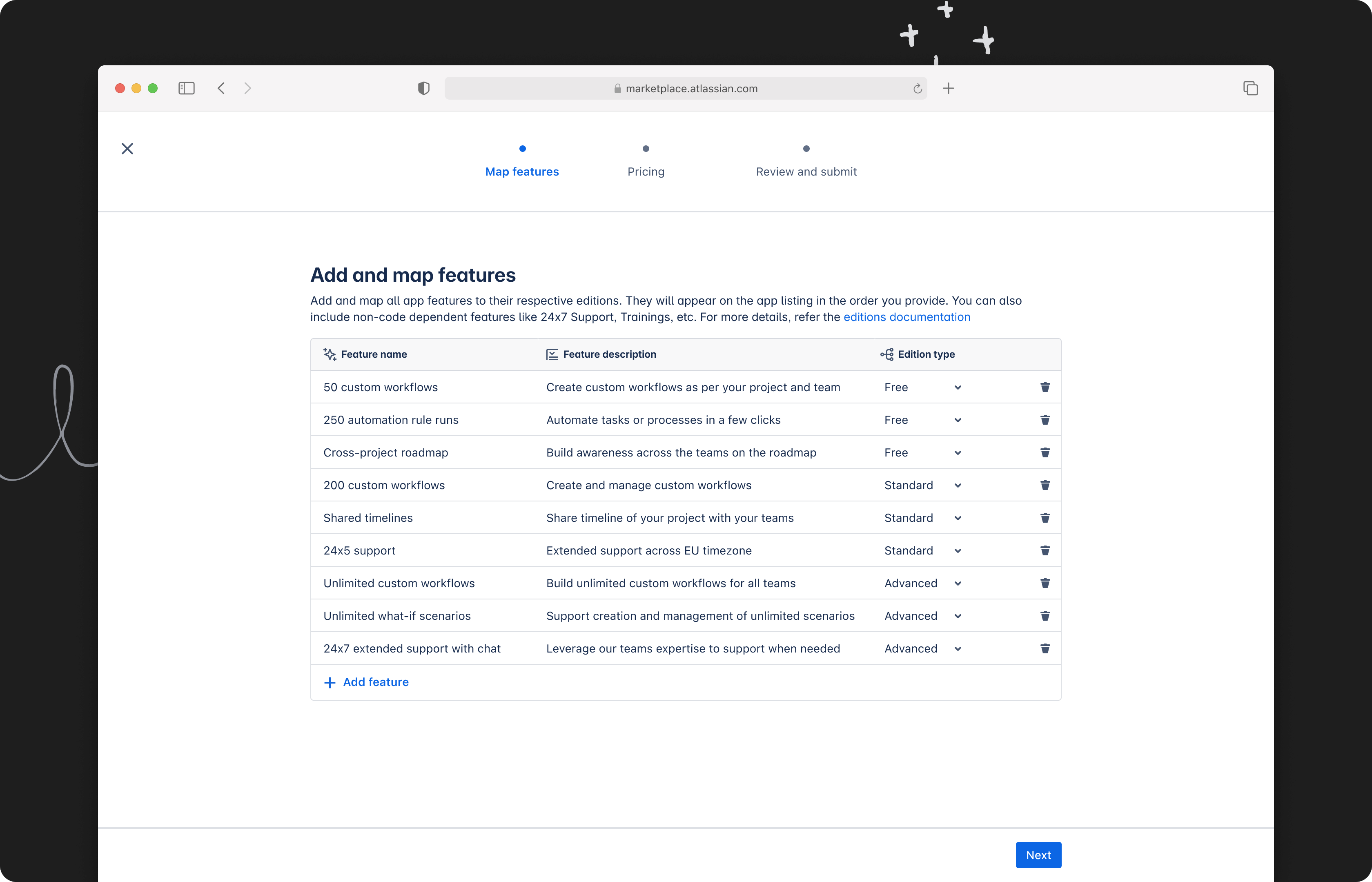The height and width of the screenshot is (882, 1372).
Task: Select the Map features step
Action: [522, 171]
